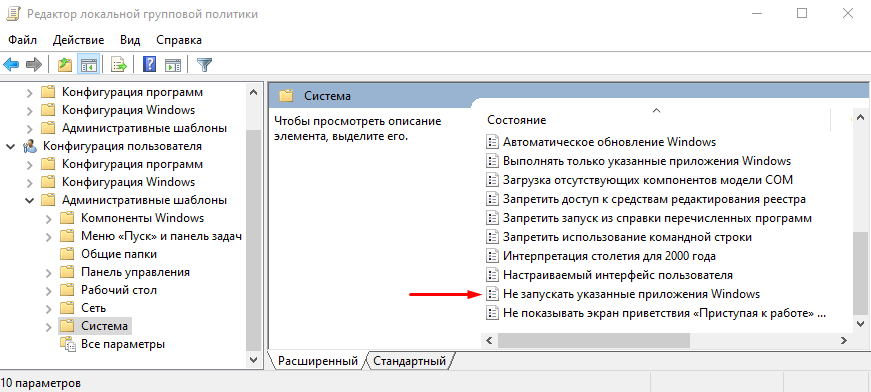
Task: Click the policy icon beside Автоматическое обновление Windows
Action: pos(492,142)
